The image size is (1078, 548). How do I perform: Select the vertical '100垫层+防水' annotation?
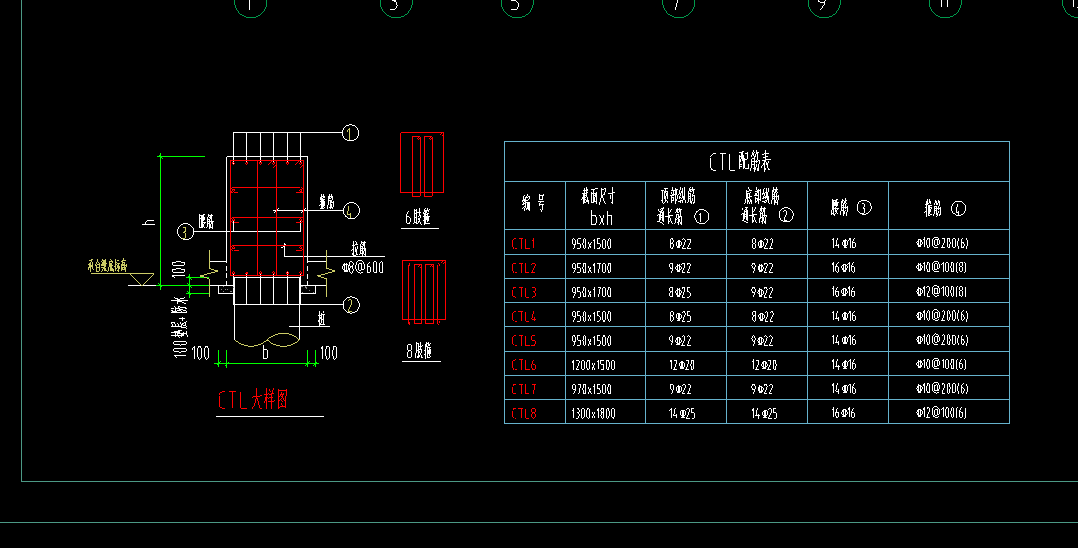(179, 326)
